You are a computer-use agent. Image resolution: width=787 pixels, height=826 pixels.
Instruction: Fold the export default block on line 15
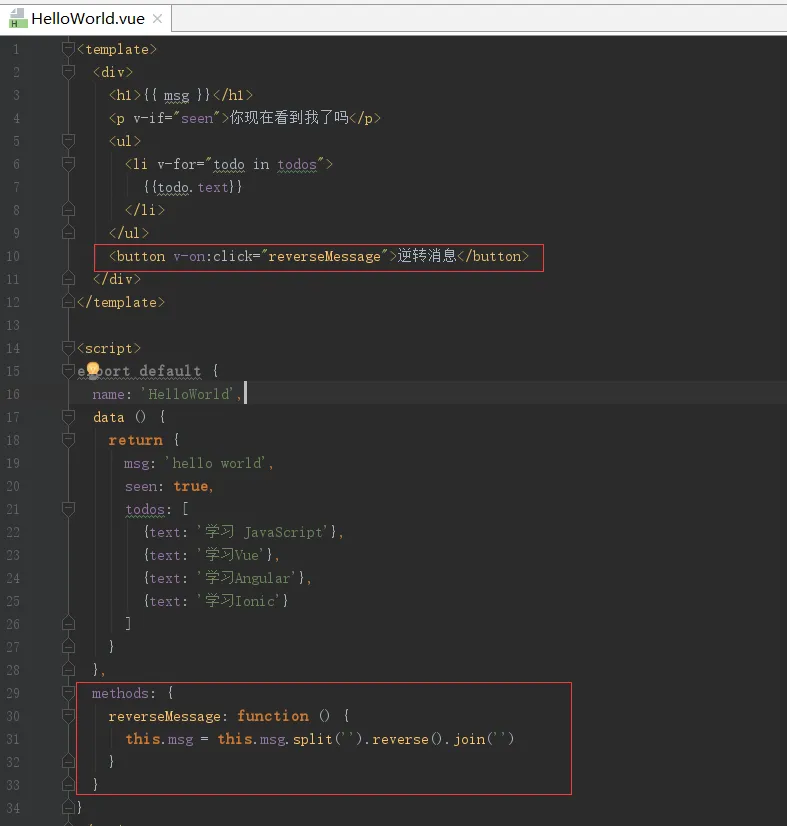click(x=68, y=371)
